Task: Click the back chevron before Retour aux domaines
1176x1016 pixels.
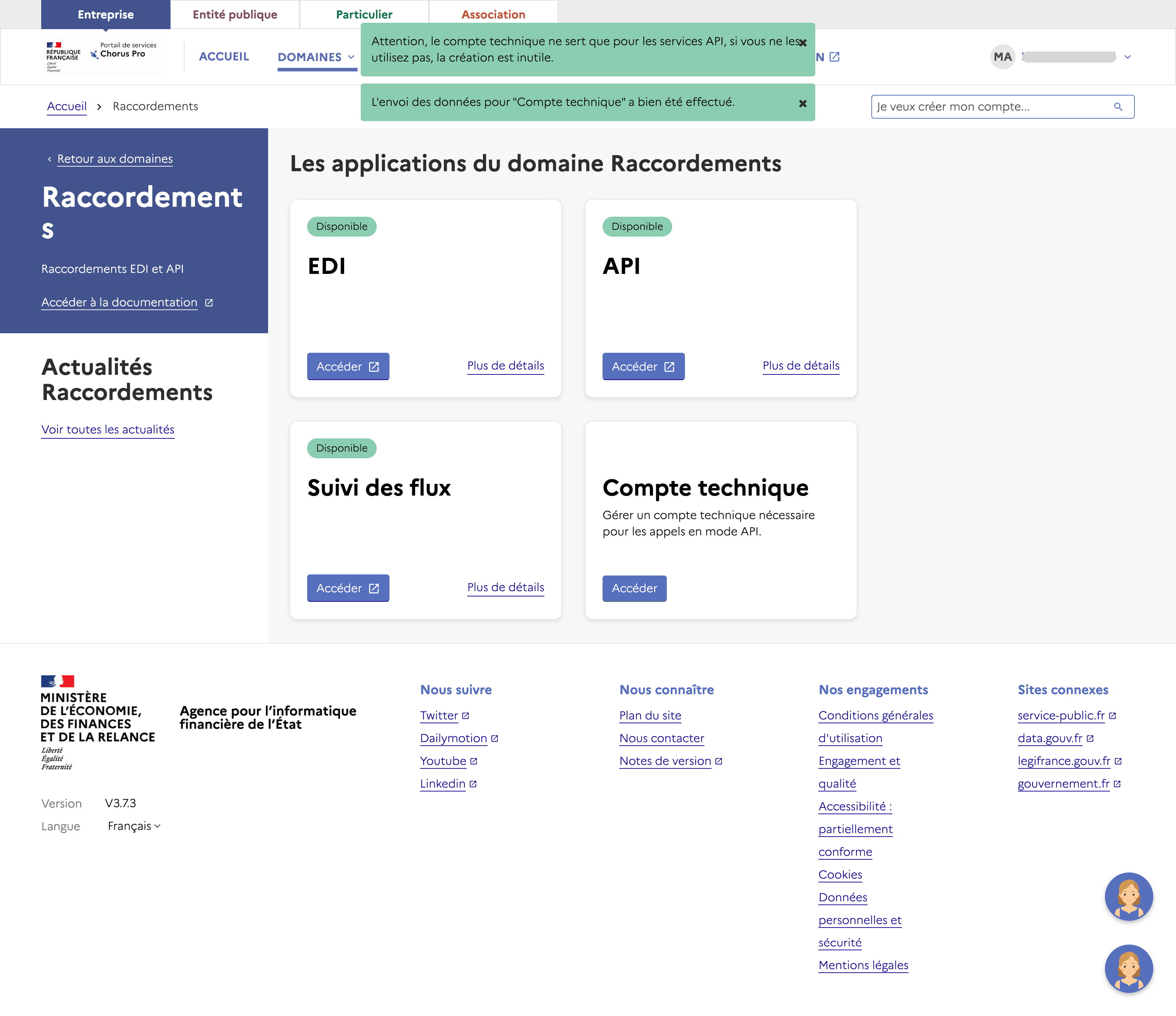Action: point(49,160)
